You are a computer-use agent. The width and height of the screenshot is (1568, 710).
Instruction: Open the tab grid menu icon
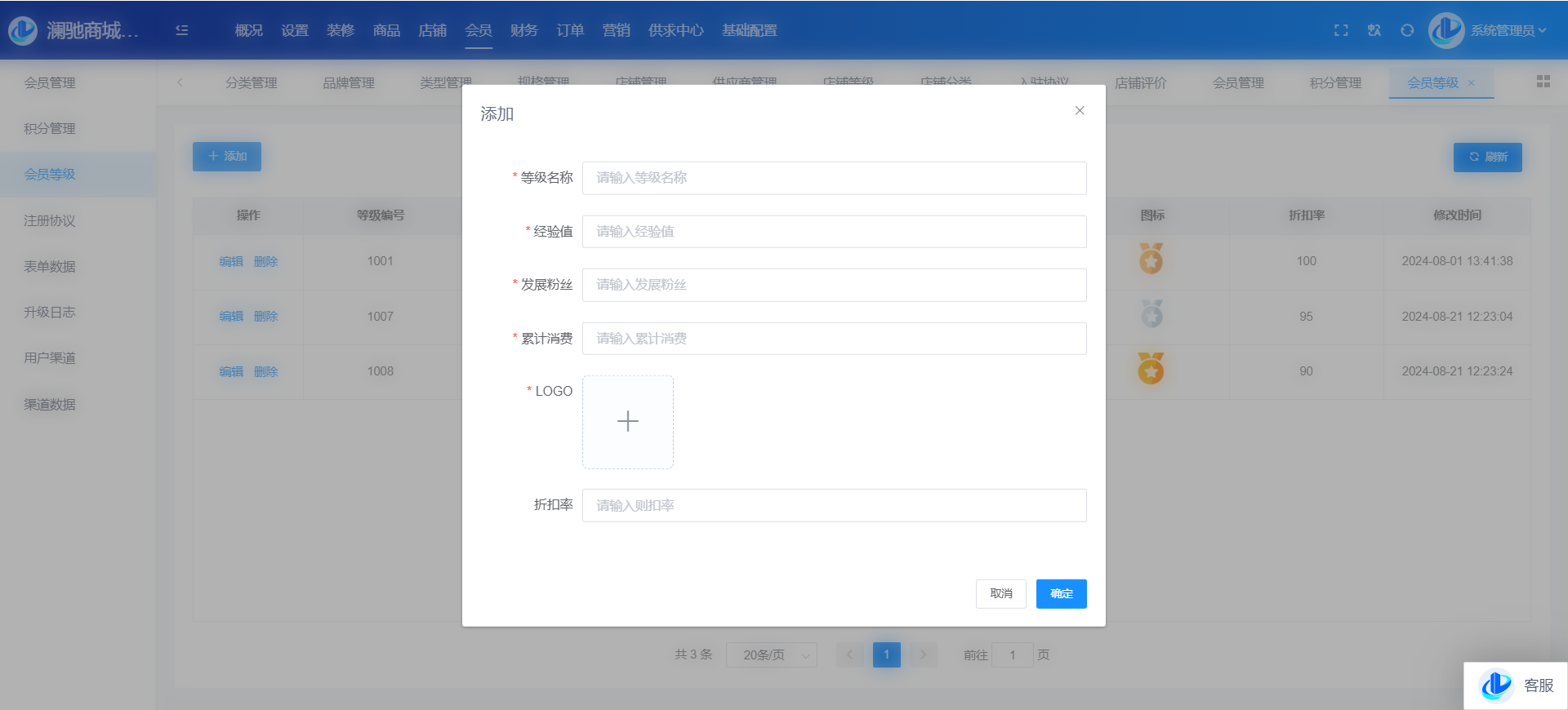point(1543,82)
